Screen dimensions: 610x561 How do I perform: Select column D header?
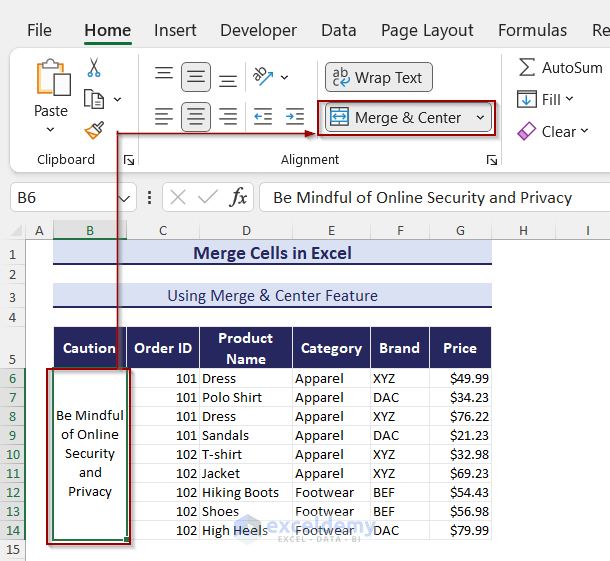pos(246,230)
